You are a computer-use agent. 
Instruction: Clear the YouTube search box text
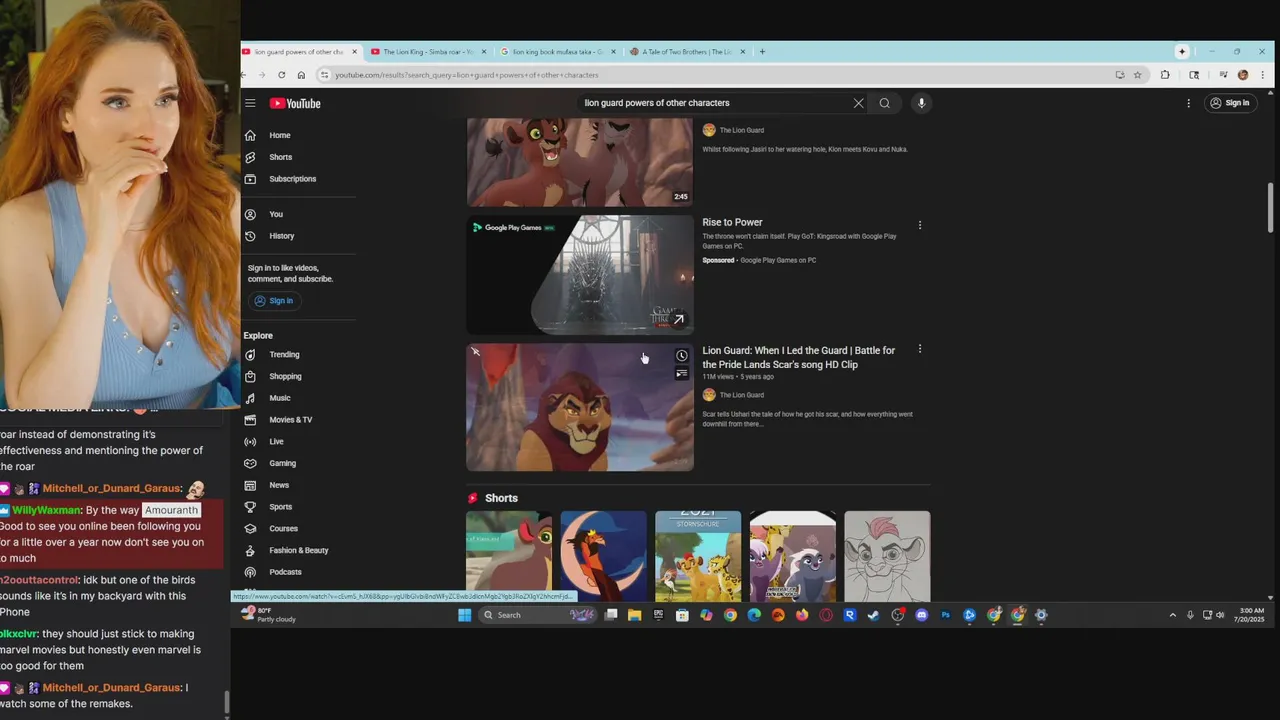(x=858, y=103)
